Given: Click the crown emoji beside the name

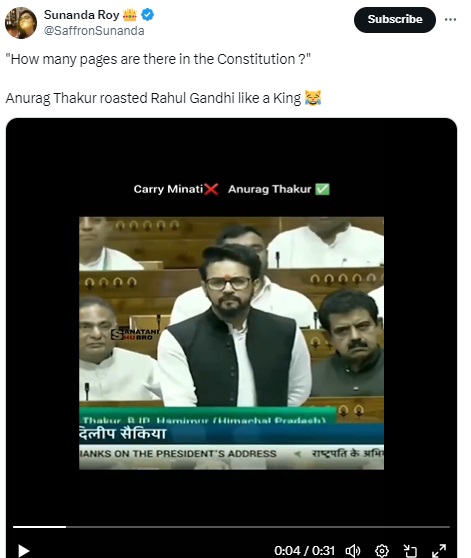Looking at the screenshot, I should (x=129, y=15).
